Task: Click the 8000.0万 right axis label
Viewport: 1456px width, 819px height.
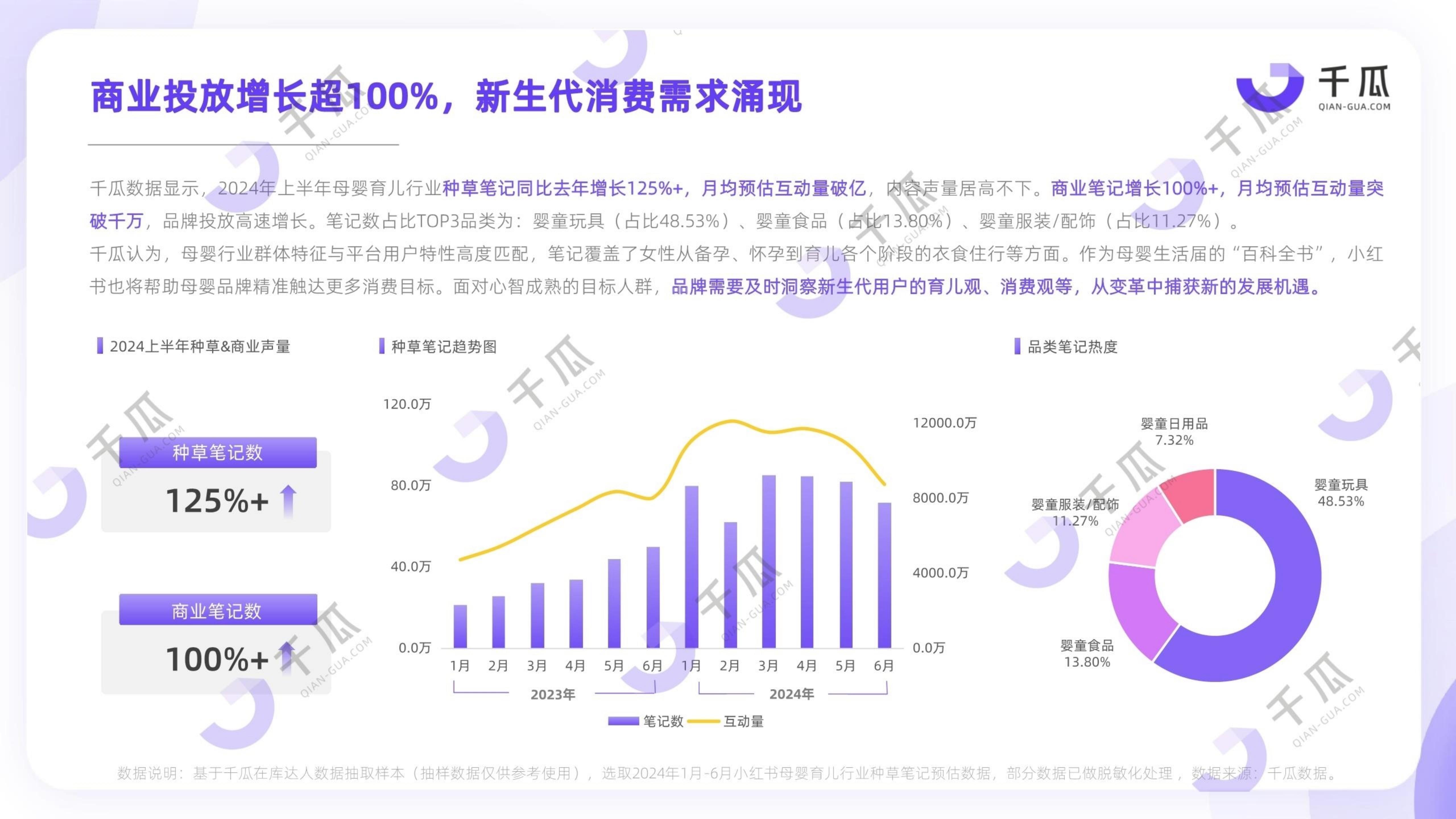Action: point(940,498)
